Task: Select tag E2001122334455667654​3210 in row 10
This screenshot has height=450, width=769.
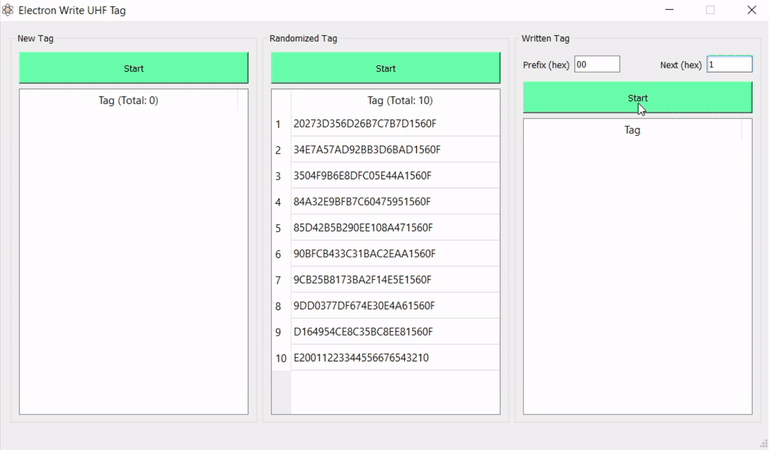Action: pos(361,358)
